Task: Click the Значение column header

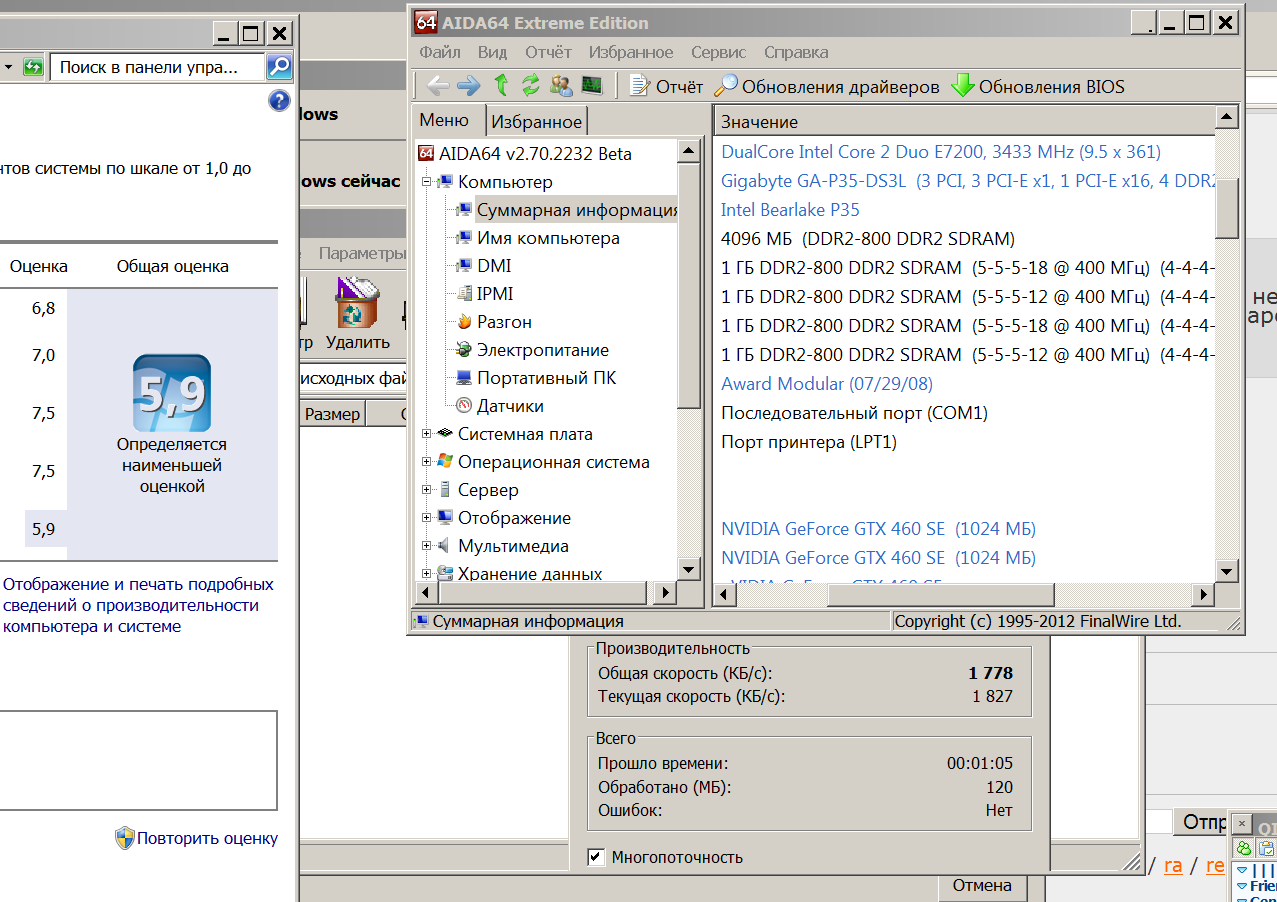Action: (x=965, y=122)
